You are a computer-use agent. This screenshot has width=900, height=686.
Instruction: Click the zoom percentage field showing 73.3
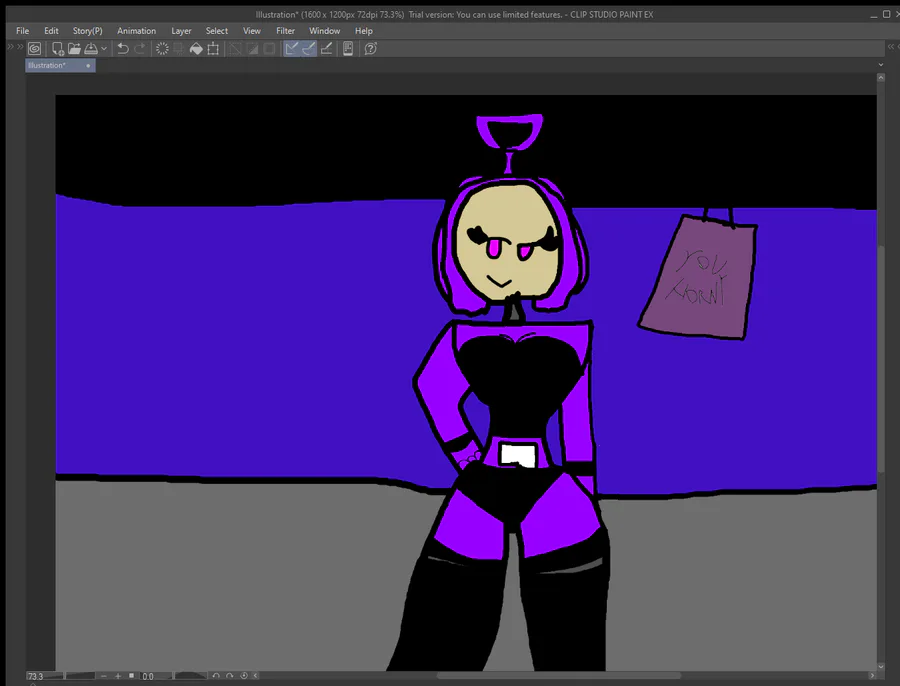click(37, 676)
